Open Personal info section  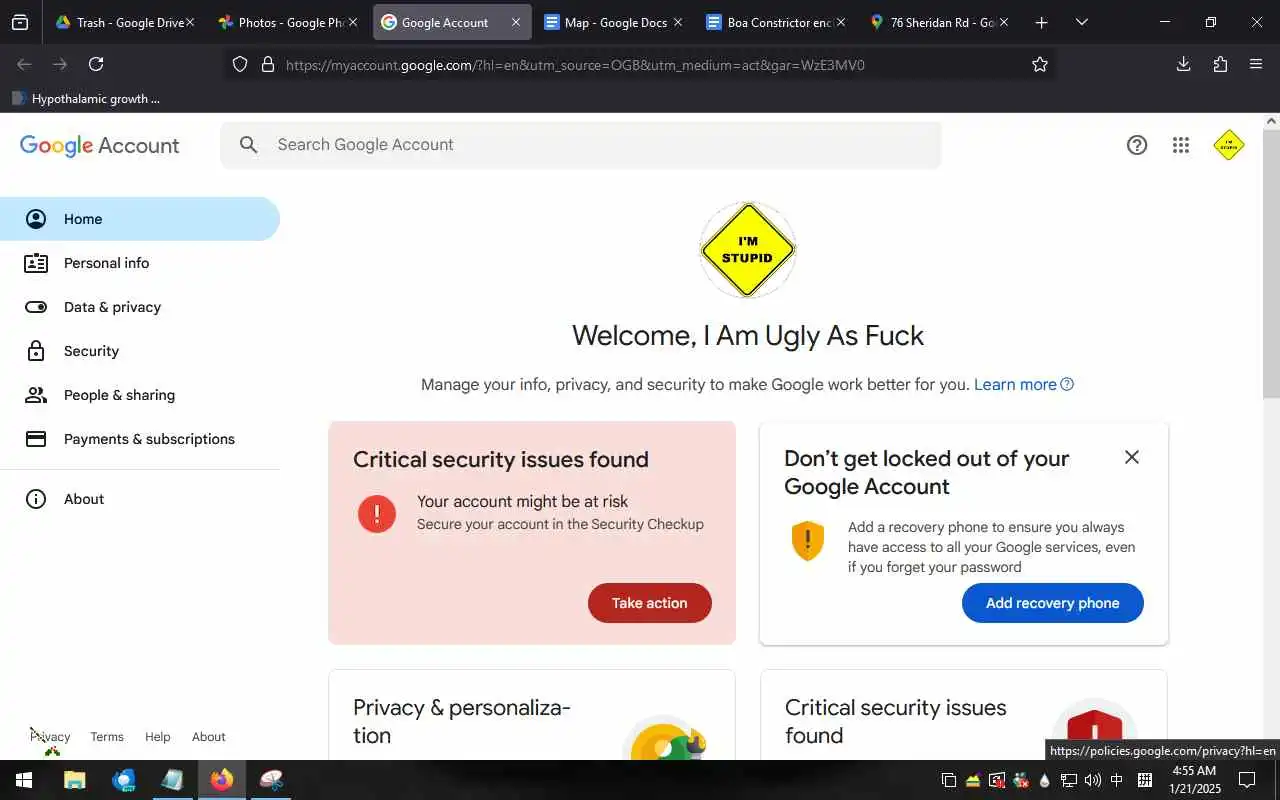pyautogui.click(x=140, y=263)
